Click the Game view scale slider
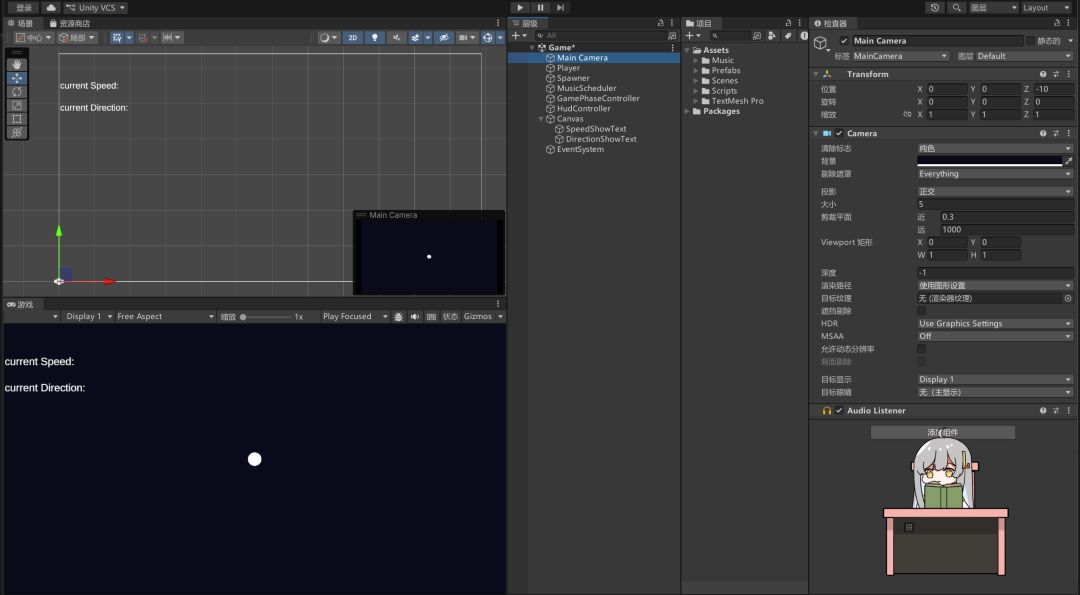1080x595 pixels. pos(265,317)
